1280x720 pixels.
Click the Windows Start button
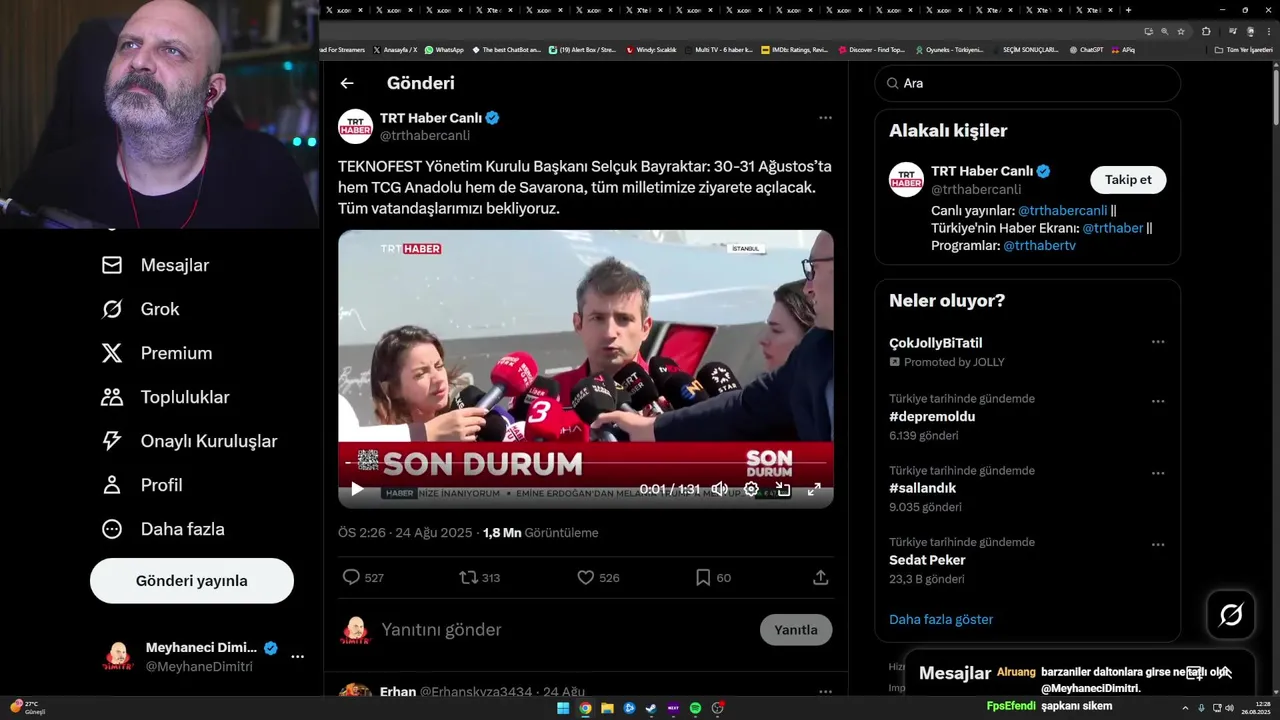pos(563,708)
